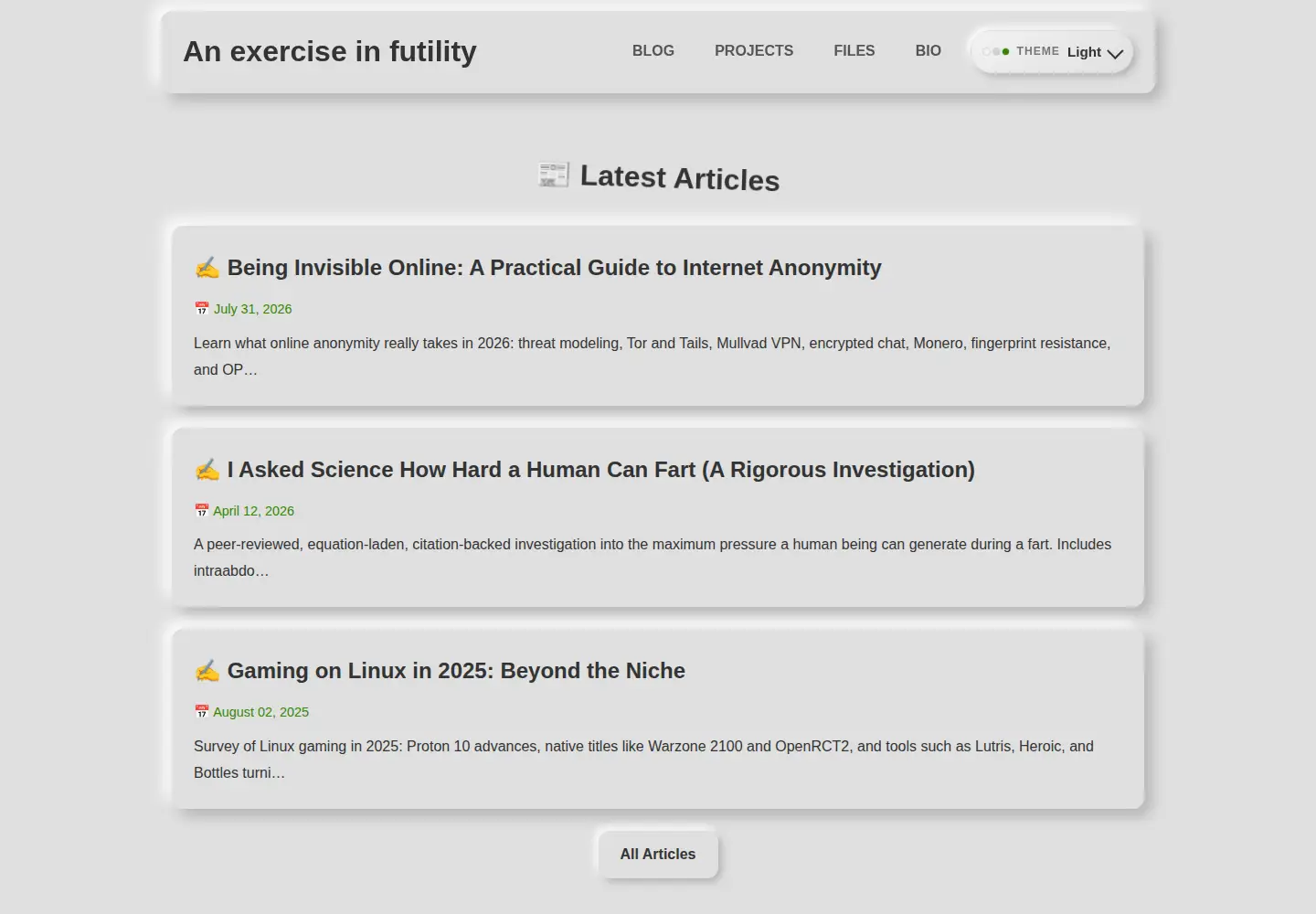Click the peer-reviewed investigation summary text

(653, 558)
